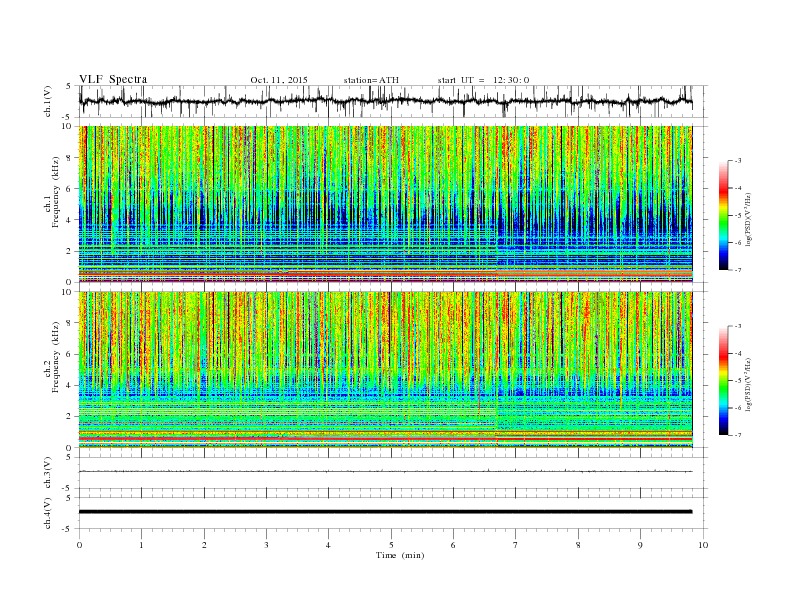Screen dimensions: 792x612
Task: Click the lower PSD color scale bar
Action: 724,380
